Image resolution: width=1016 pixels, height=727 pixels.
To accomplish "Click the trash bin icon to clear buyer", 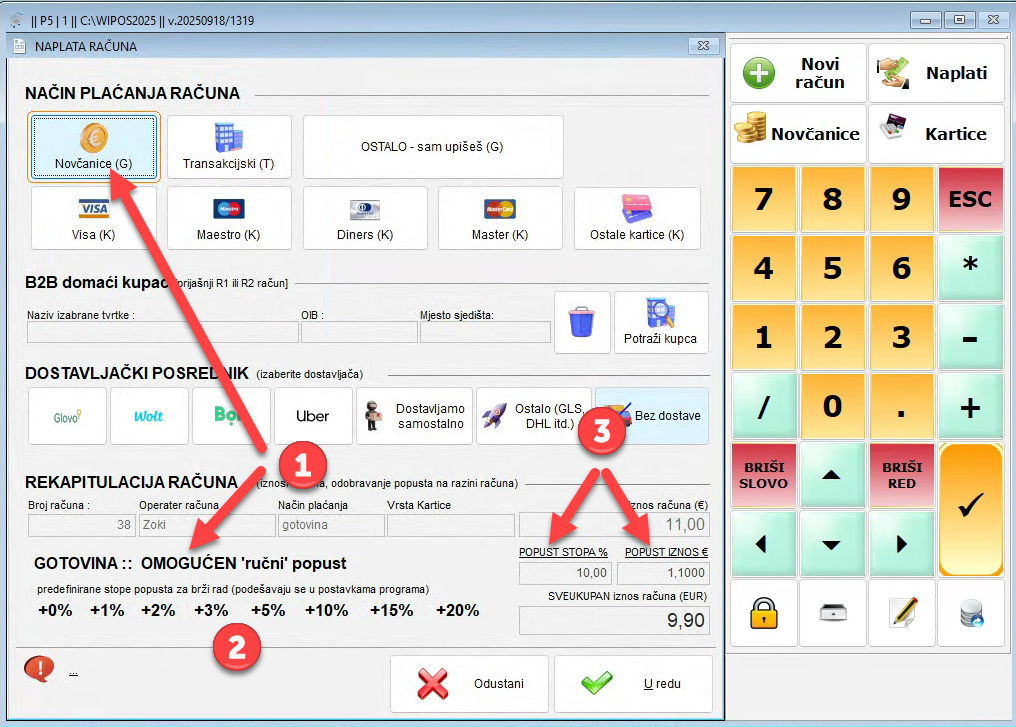I will click(581, 323).
